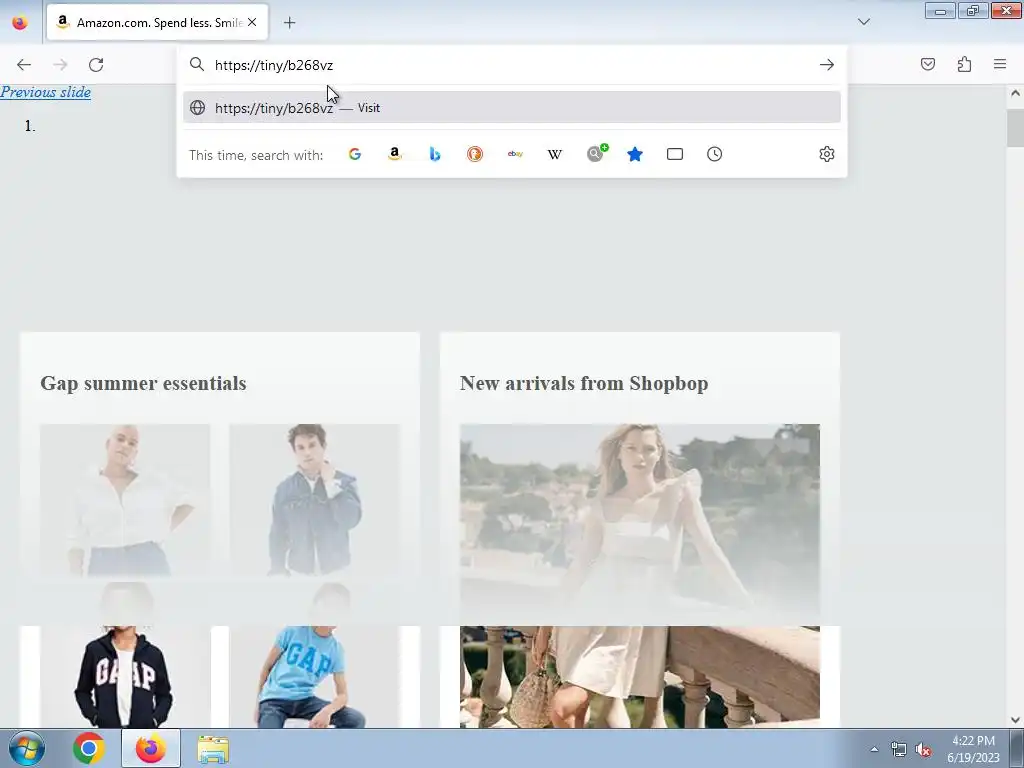Reload the current page
This screenshot has width=1024, height=768.
click(x=96, y=65)
